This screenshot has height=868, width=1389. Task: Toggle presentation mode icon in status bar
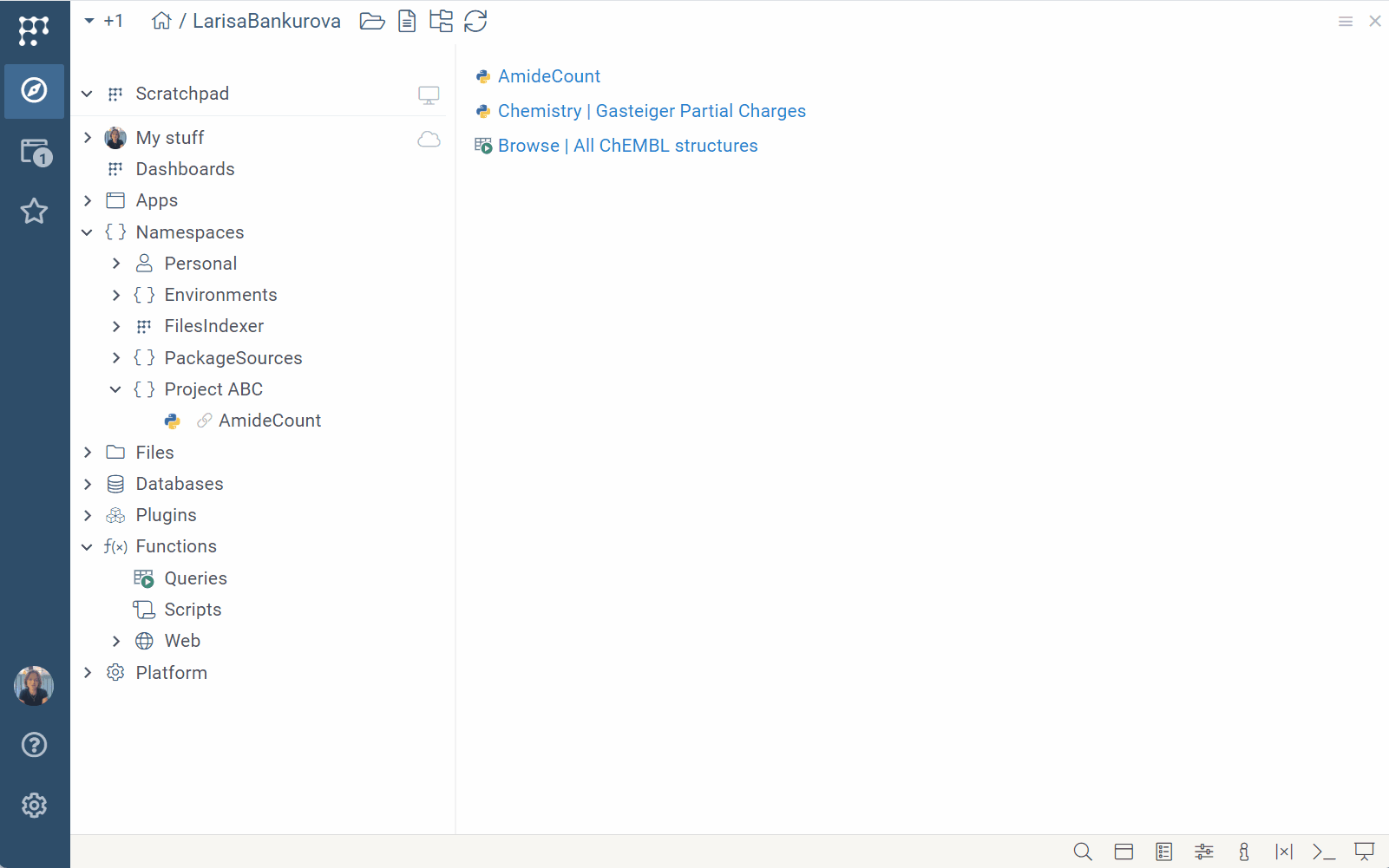tap(1364, 852)
